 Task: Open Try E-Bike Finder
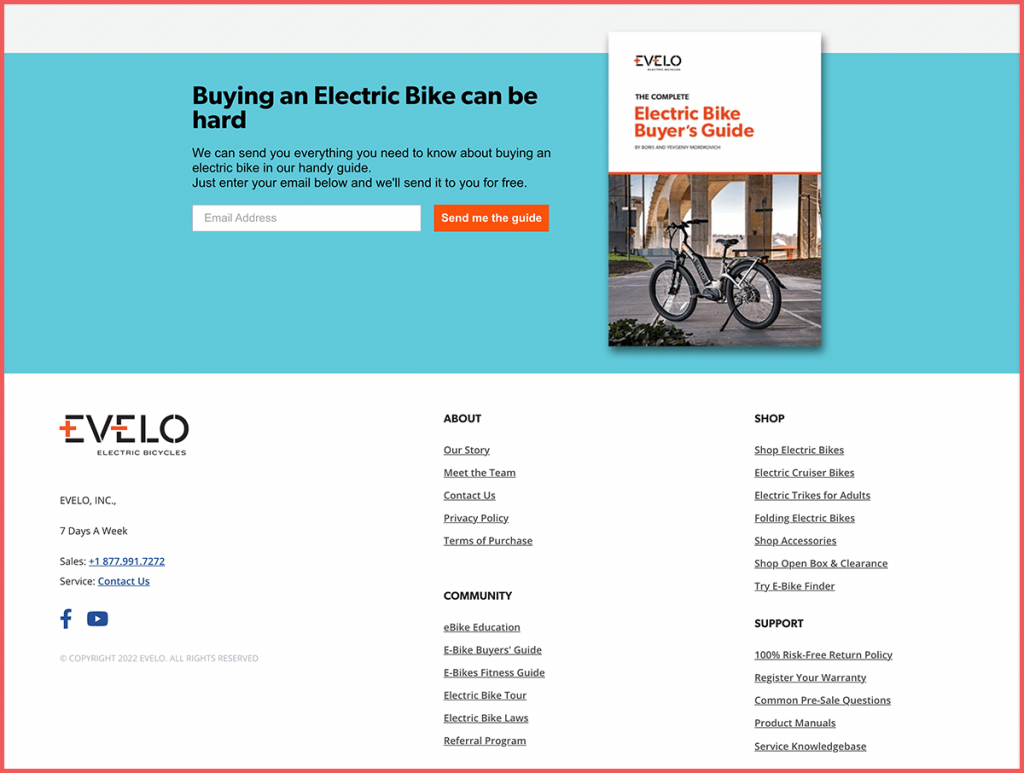pyautogui.click(x=794, y=586)
